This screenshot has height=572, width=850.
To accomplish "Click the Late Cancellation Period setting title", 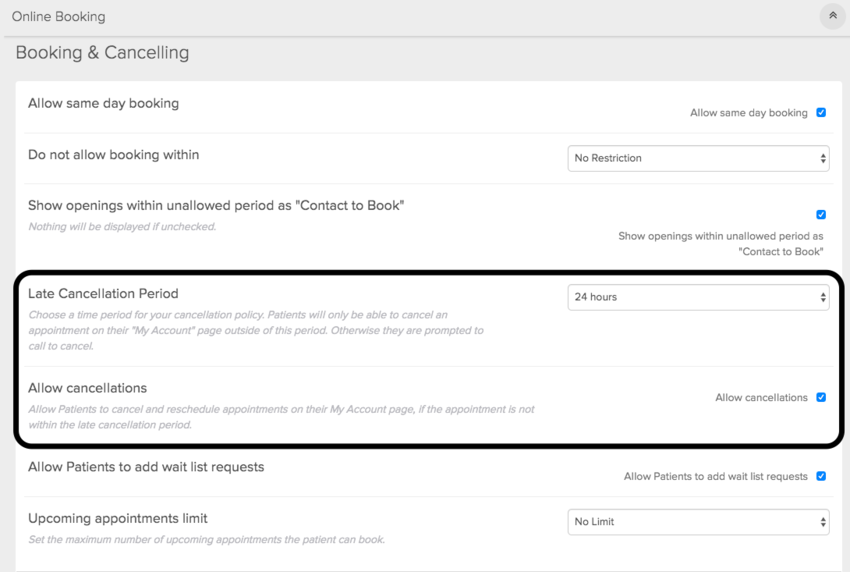I will pyautogui.click(x=103, y=294).
